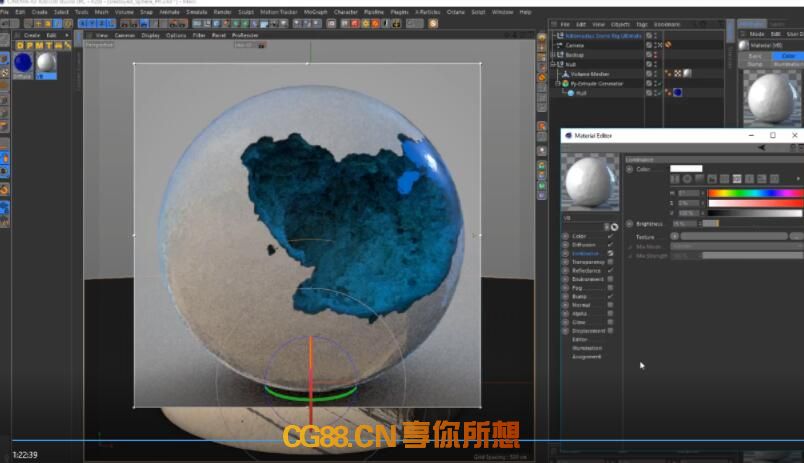
Task: Click the render view icon in top toolbar
Action: coord(125,24)
